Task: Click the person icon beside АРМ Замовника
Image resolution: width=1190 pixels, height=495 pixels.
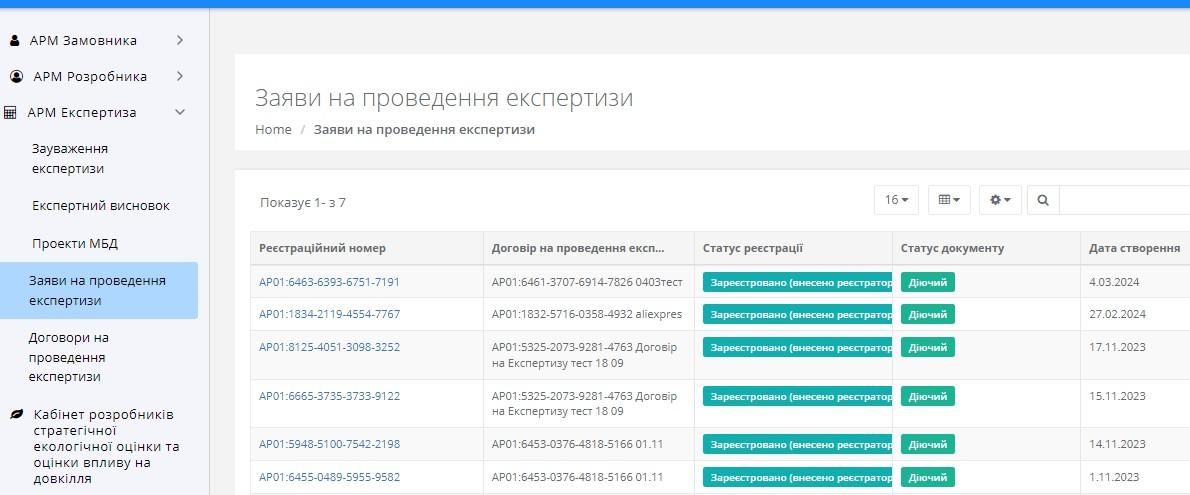Action: click(x=14, y=41)
